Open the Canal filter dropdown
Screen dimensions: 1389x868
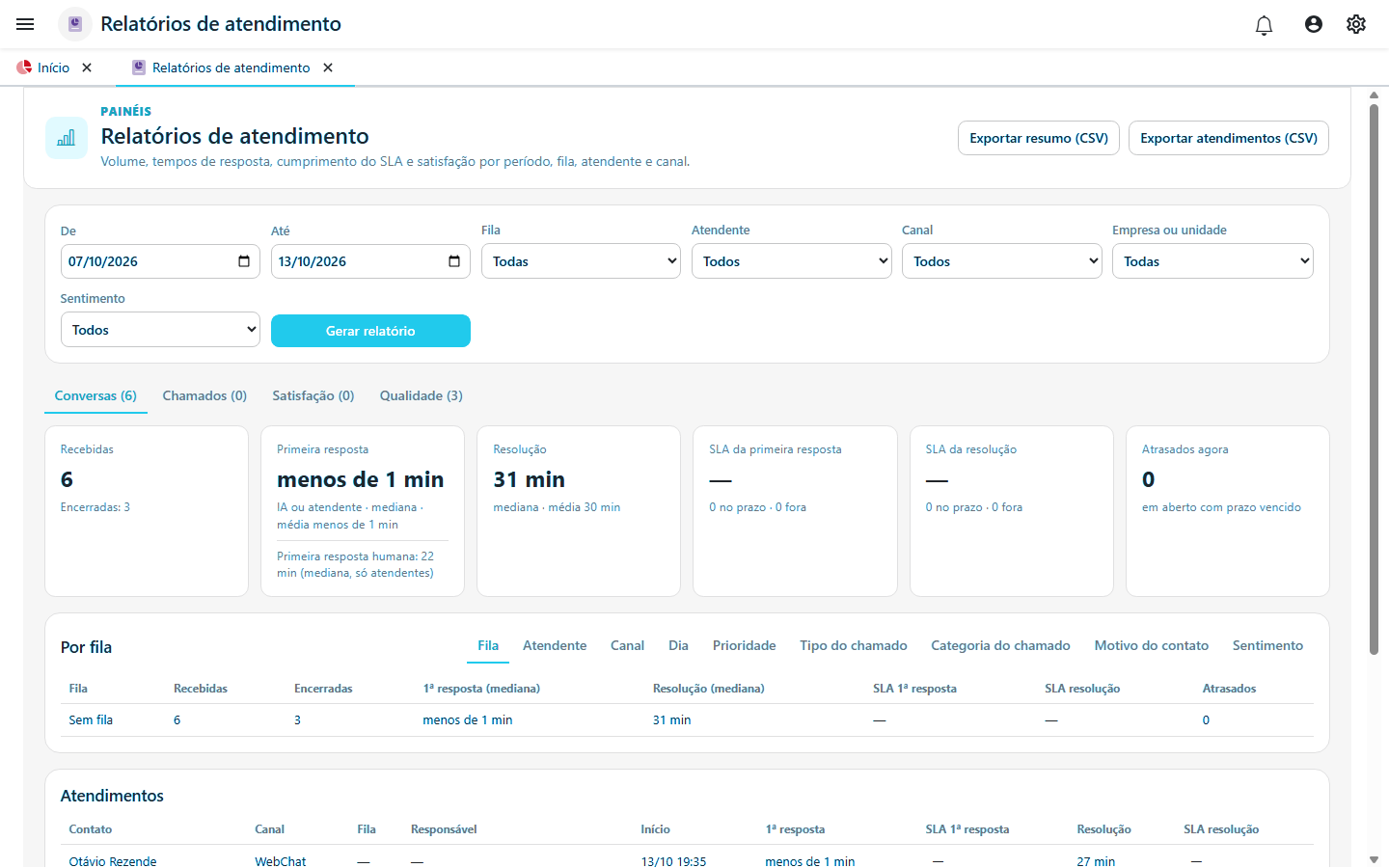click(x=1001, y=261)
